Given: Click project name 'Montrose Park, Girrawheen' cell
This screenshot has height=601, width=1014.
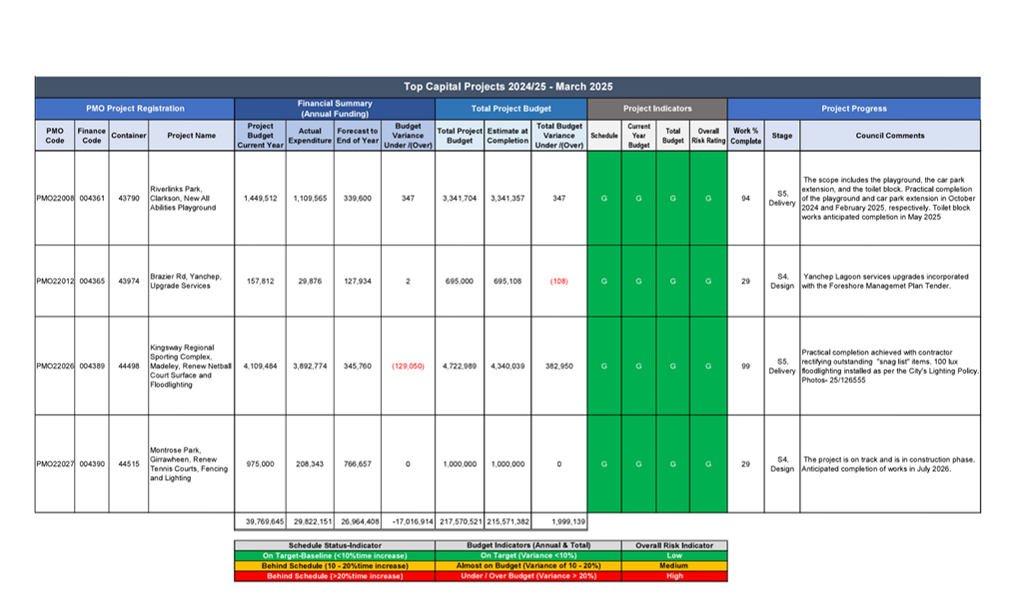Looking at the screenshot, I should pyautogui.click(x=189, y=464).
